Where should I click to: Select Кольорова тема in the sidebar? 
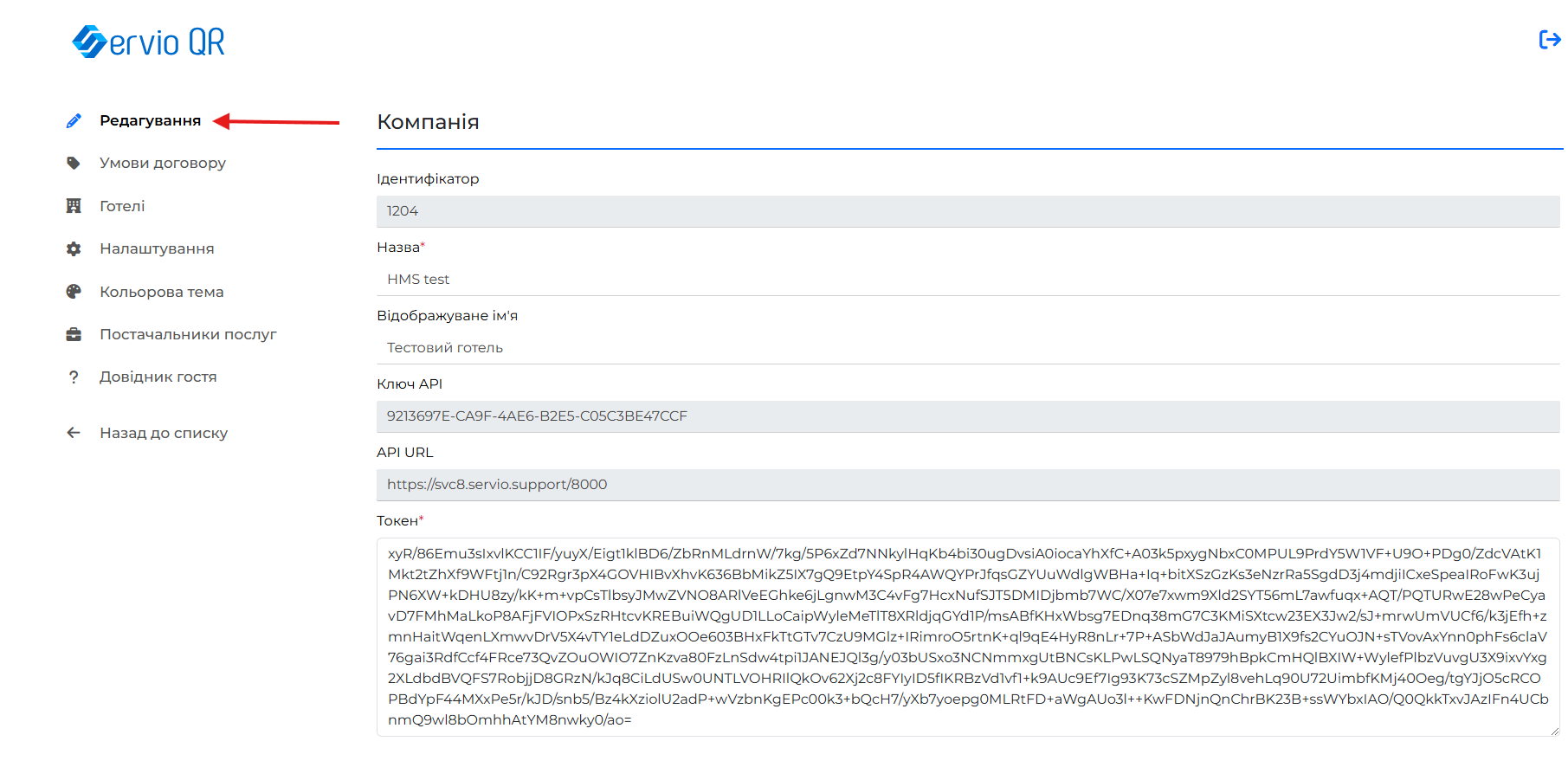point(162,292)
